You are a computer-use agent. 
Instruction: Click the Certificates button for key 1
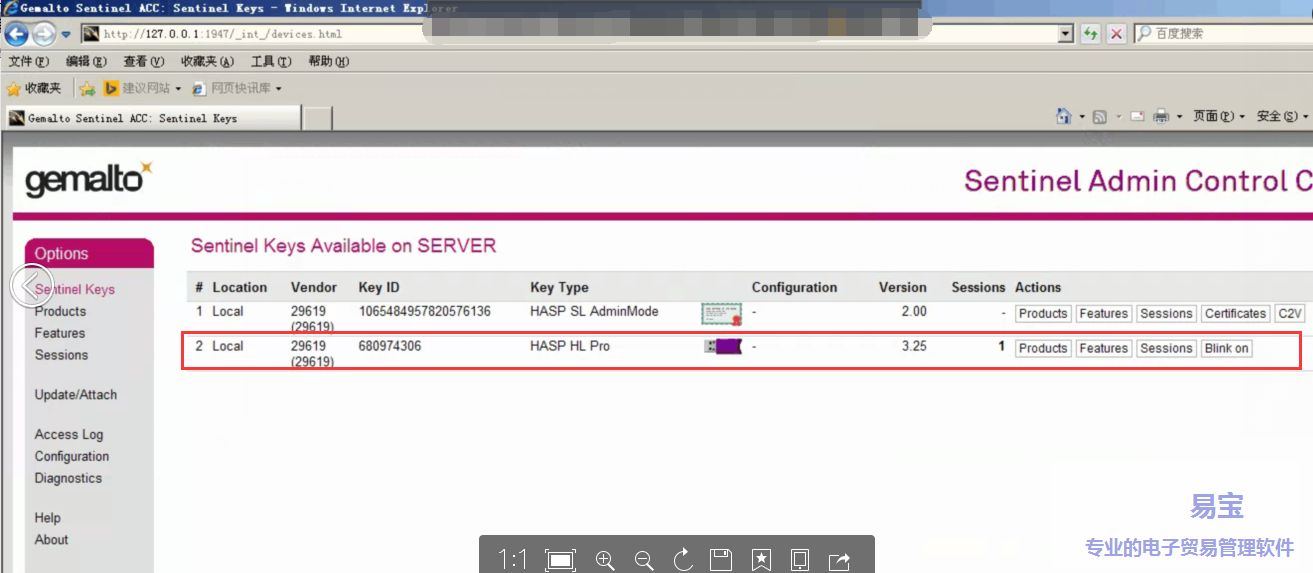pos(1235,313)
